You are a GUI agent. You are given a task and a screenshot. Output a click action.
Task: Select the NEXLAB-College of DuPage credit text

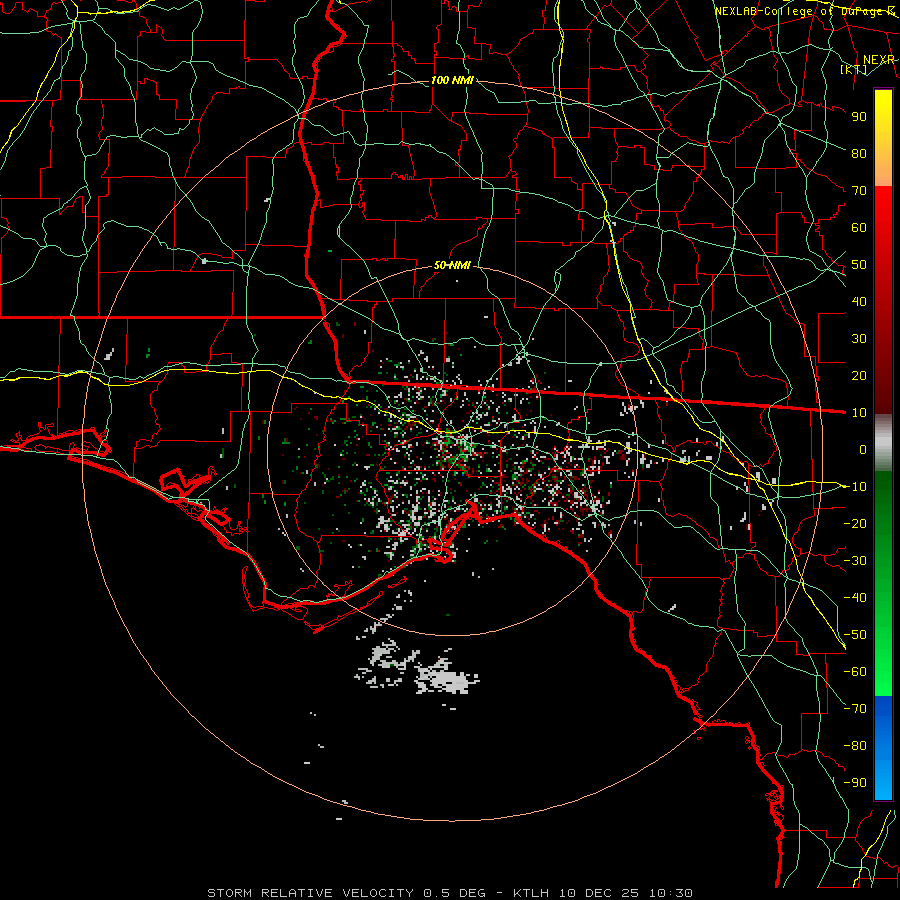[x=804, y=11]
